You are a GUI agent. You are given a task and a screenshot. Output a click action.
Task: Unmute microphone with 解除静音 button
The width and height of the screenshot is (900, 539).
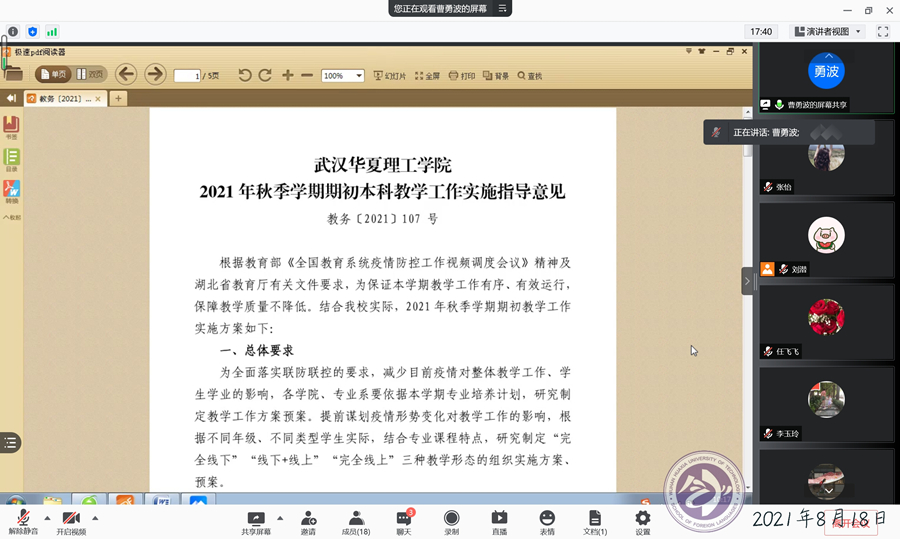click(22, 518)
